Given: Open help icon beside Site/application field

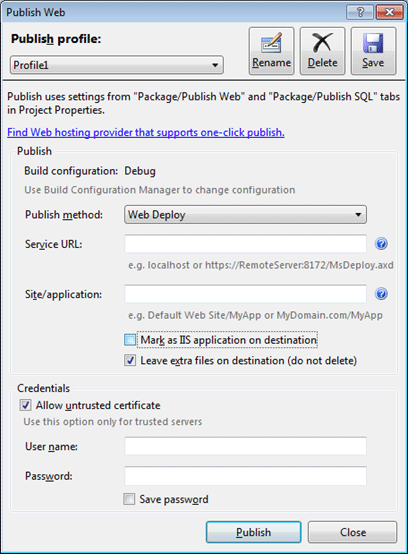Looking at the screenshot, I should tap(381, 294).
